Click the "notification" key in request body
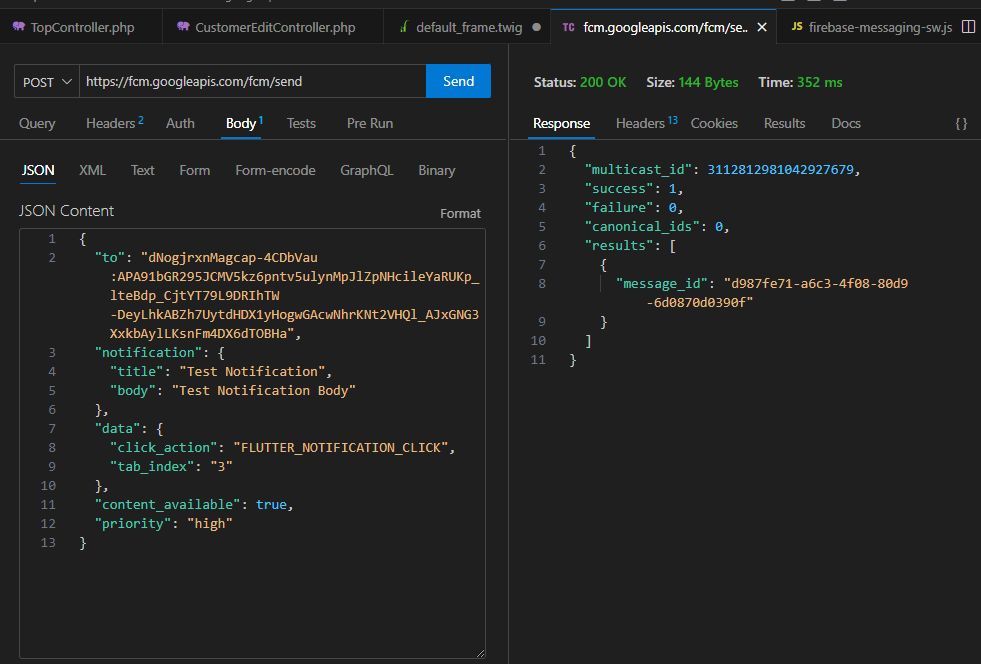The height and width of the screenshot is (664, 981). (x=148, y=352)
